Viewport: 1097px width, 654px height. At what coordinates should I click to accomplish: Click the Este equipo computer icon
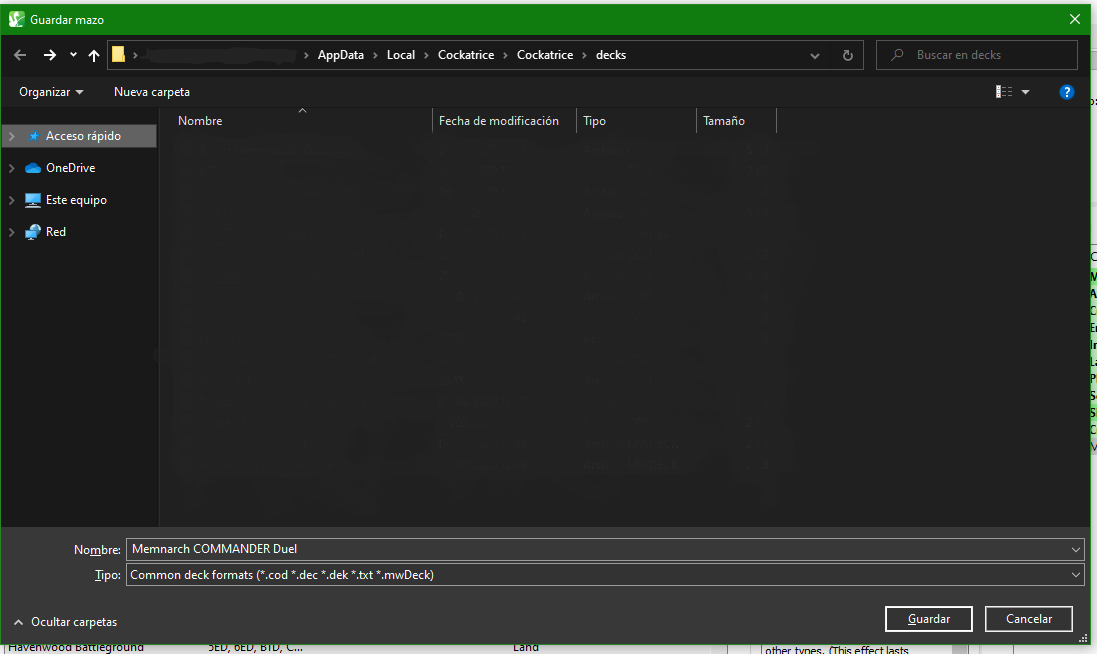tap(33, 200)
